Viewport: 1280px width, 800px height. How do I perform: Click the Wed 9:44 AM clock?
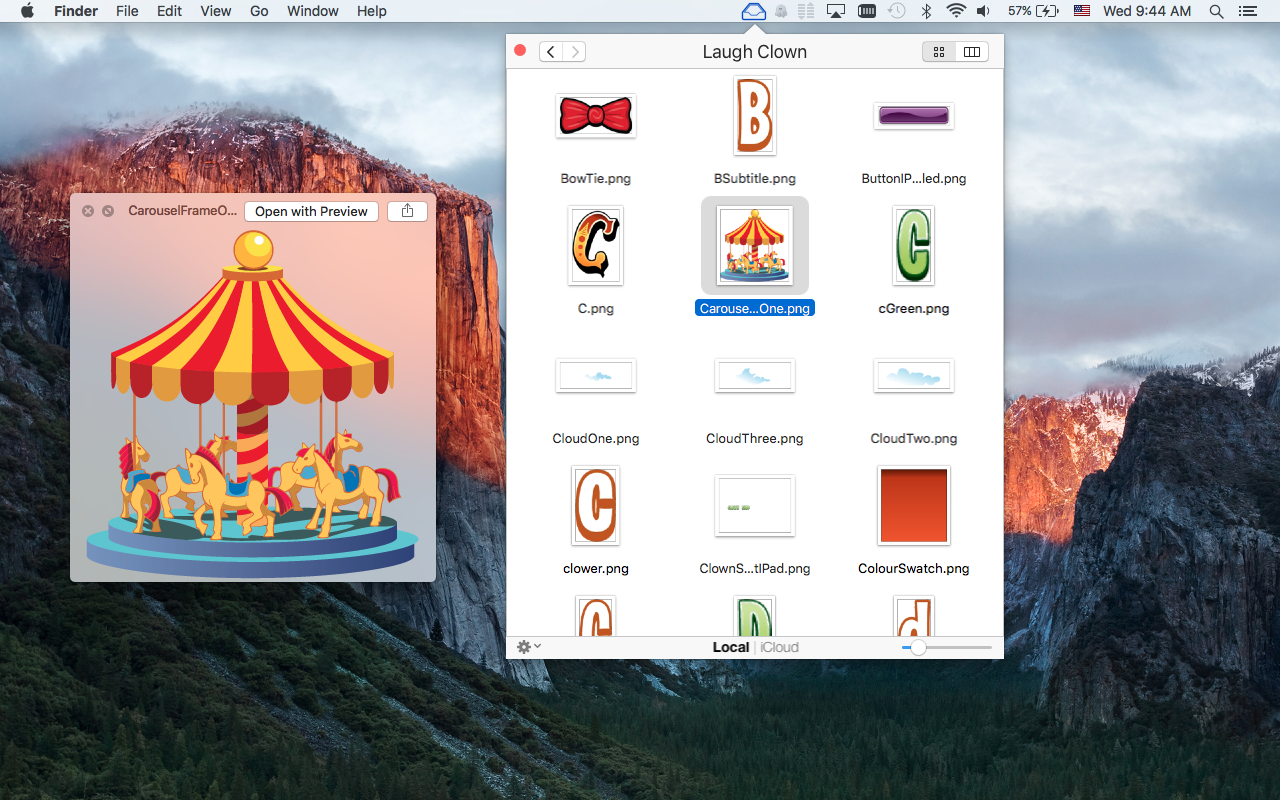(x=1147, y=11)
